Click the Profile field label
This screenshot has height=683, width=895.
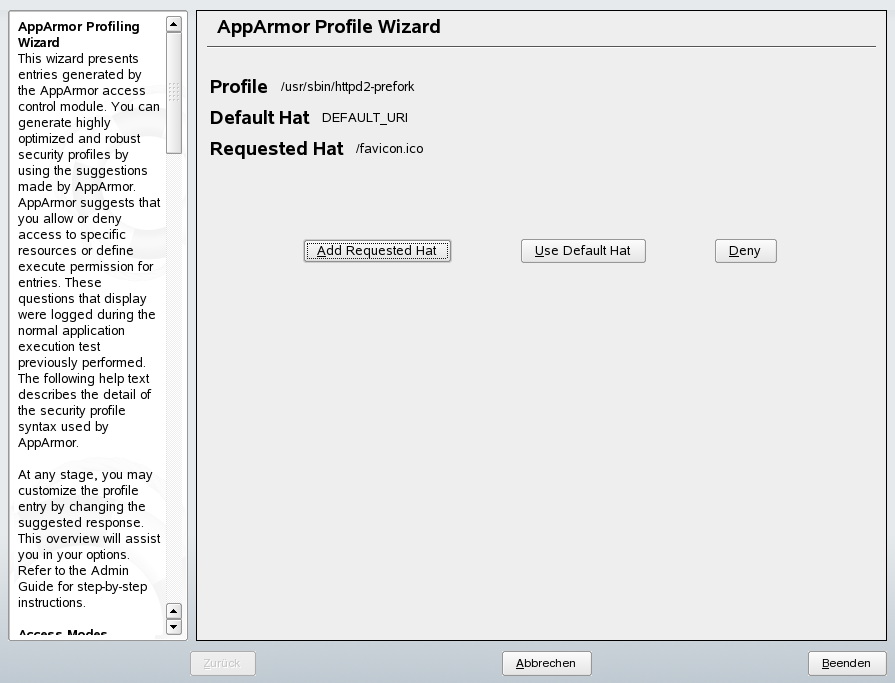(x=238, y=87)
